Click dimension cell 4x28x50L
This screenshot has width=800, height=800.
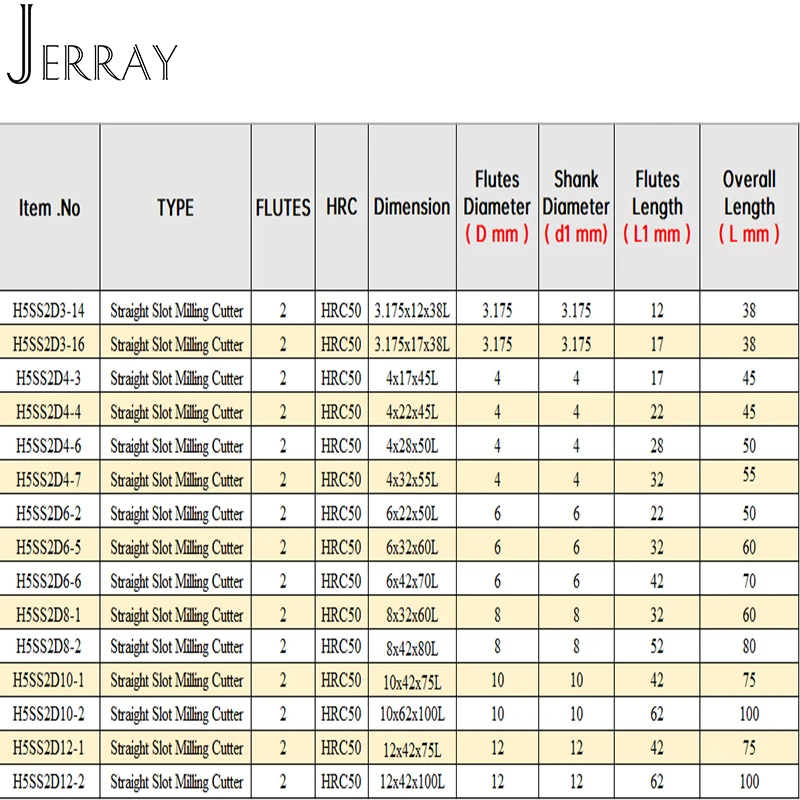[x=412, y=446]
